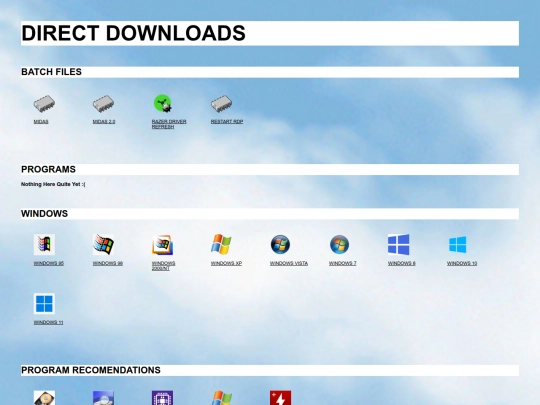Open the RESTART RDP link
The height and width of the screenshot is (405, 540).
(227, 122)
